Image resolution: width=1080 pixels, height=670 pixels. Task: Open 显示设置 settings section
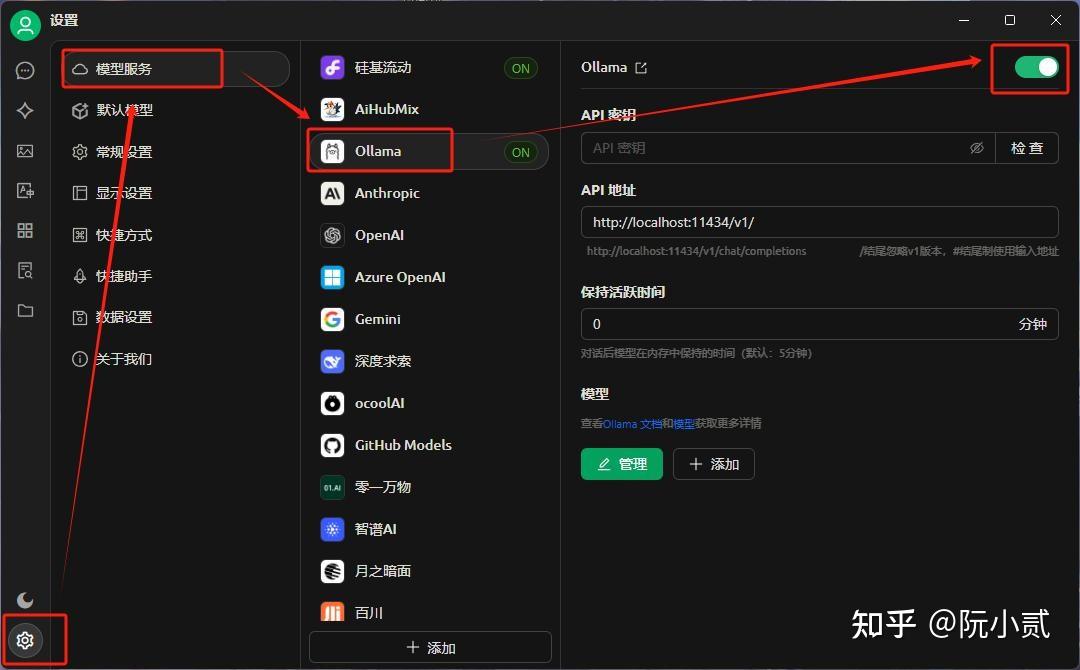pyautogui.click(x=176, y=193)
